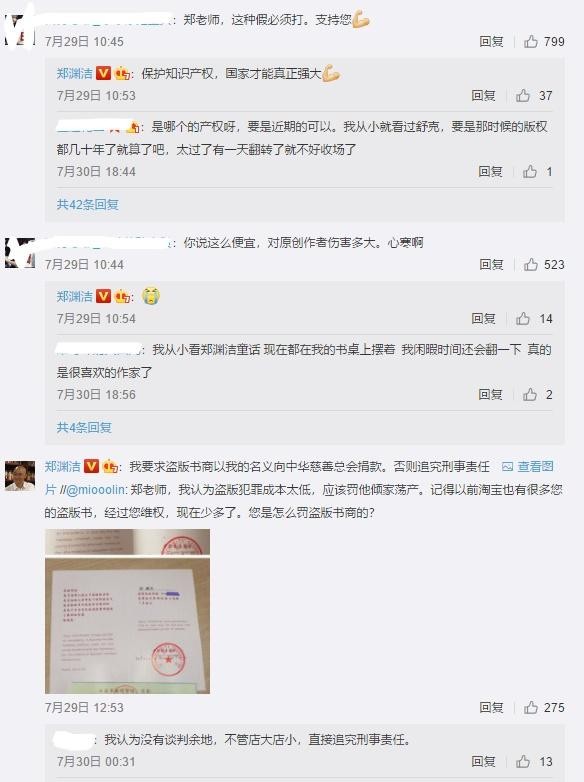Like the post dated 7月29日 12:53

531,707
